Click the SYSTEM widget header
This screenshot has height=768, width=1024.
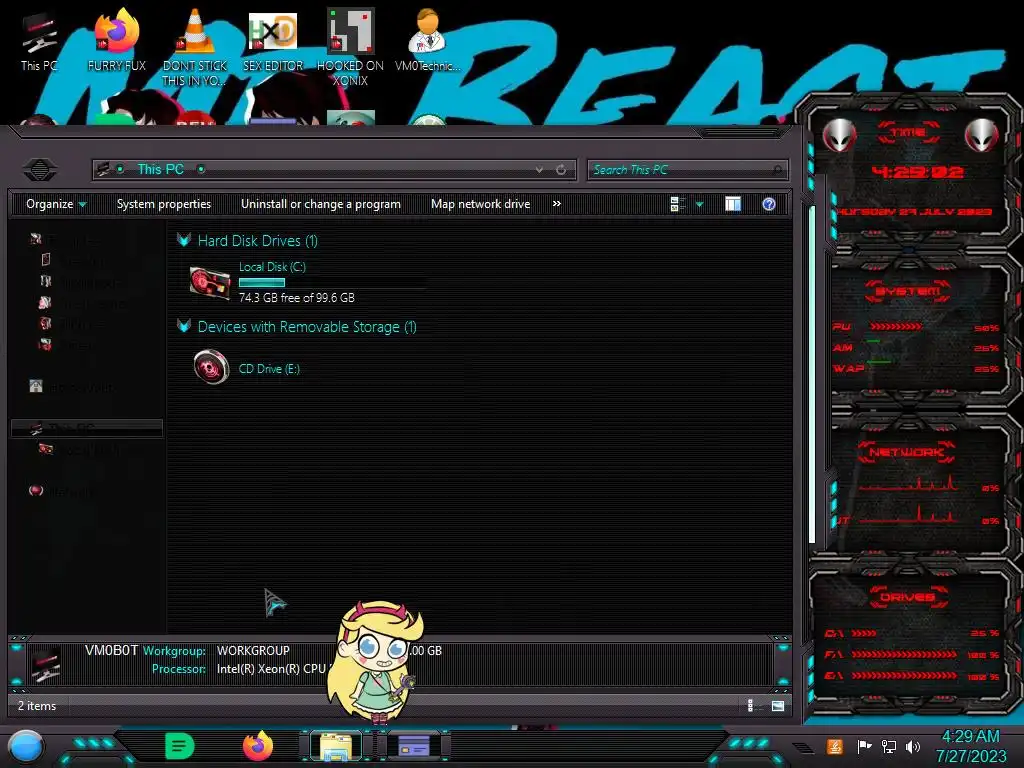coord(908,291)
